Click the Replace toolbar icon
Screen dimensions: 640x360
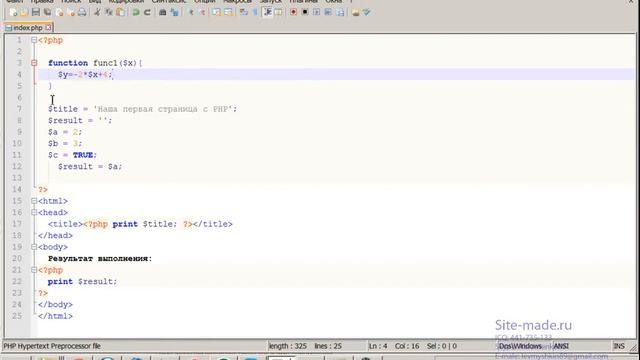(x=175, y=12)
